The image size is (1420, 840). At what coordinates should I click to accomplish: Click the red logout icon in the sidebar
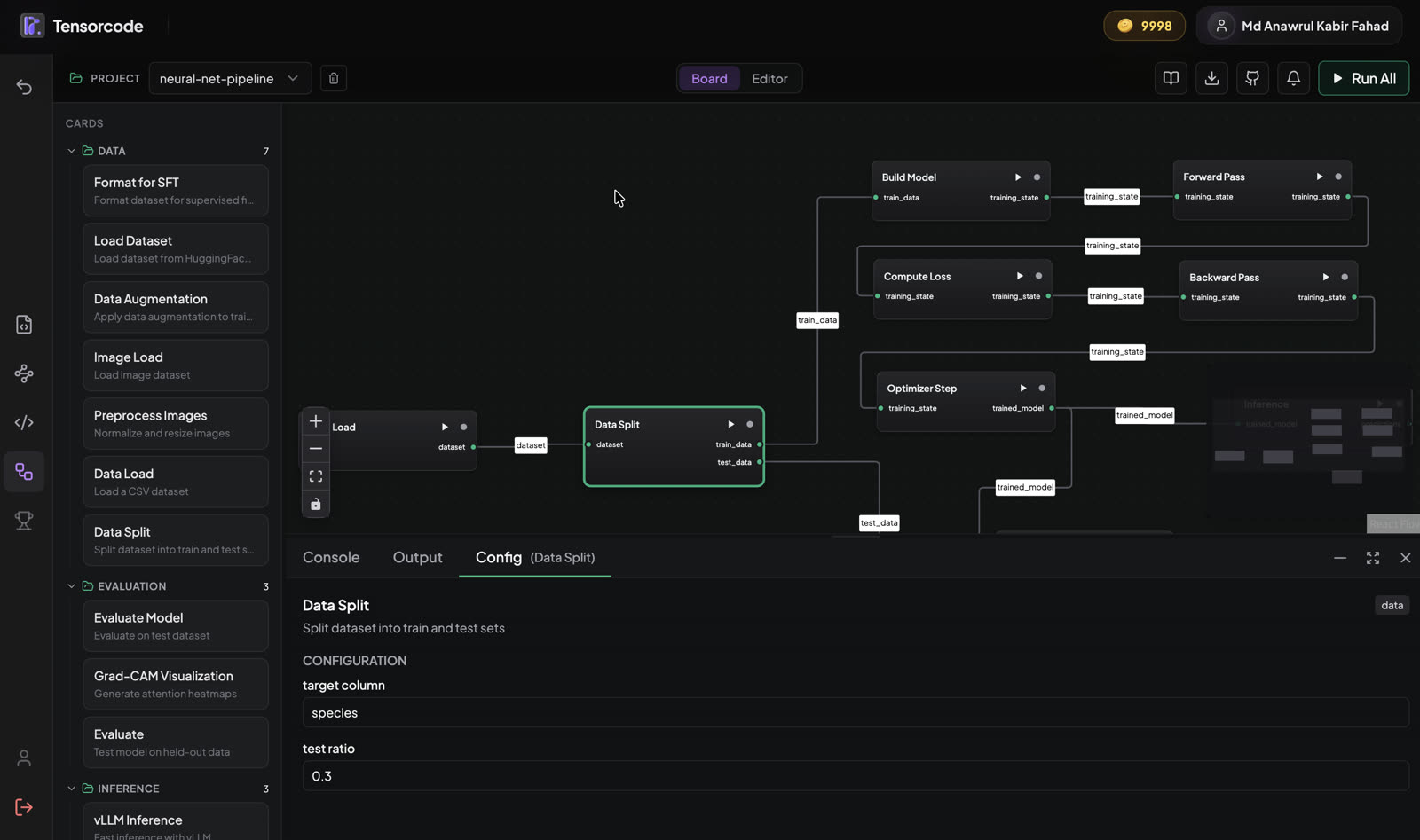24,807
